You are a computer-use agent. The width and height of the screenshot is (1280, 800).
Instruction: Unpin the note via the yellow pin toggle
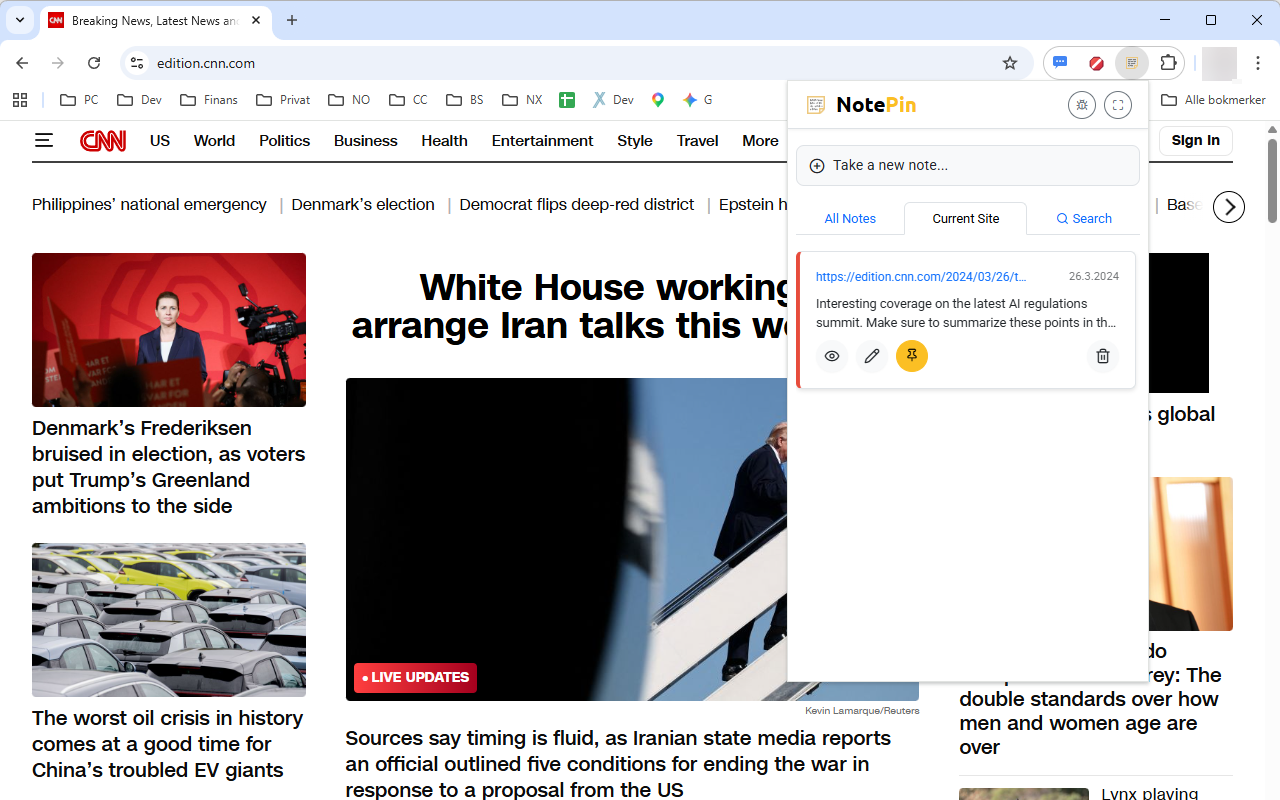pos(911,356)
